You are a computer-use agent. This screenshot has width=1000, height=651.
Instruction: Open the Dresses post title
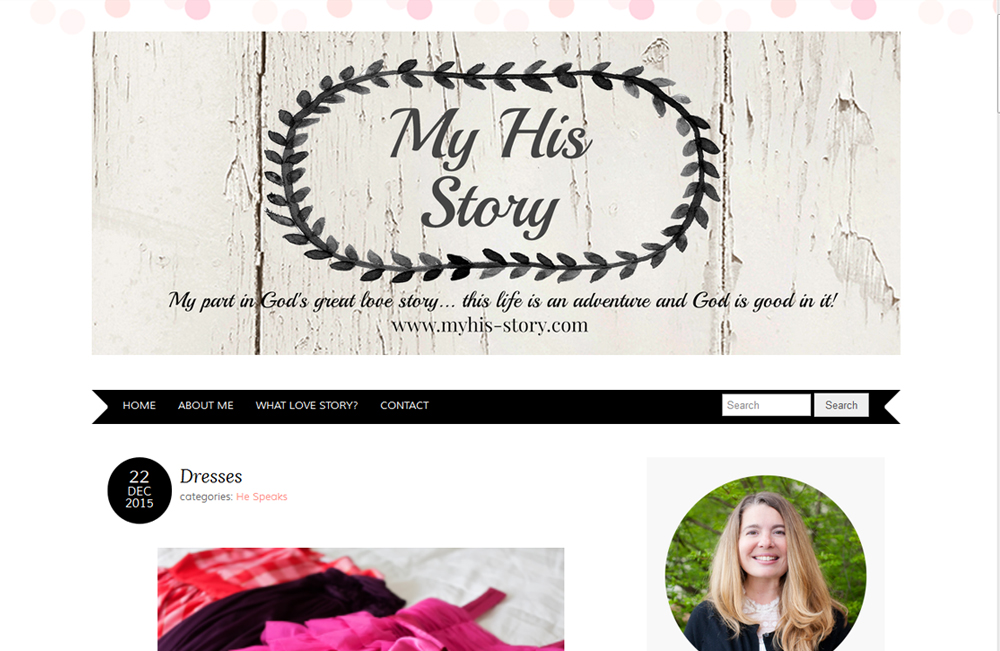click(211, 476)
